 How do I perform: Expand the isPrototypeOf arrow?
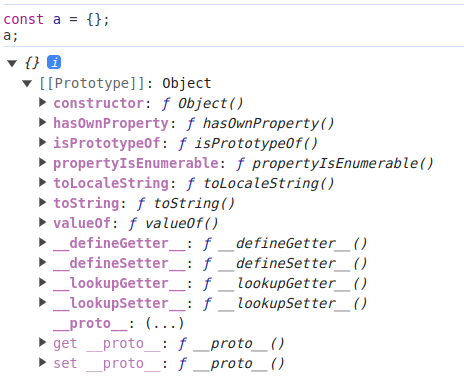[42, 142]
